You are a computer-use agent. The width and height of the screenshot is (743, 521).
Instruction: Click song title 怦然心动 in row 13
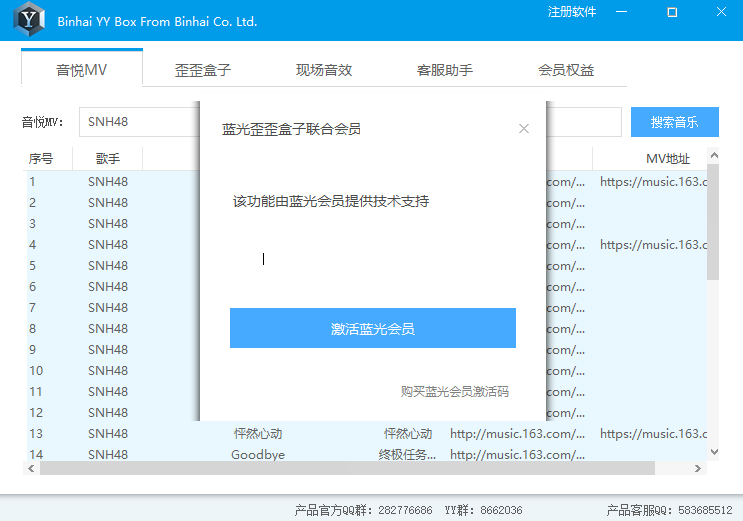258,433
